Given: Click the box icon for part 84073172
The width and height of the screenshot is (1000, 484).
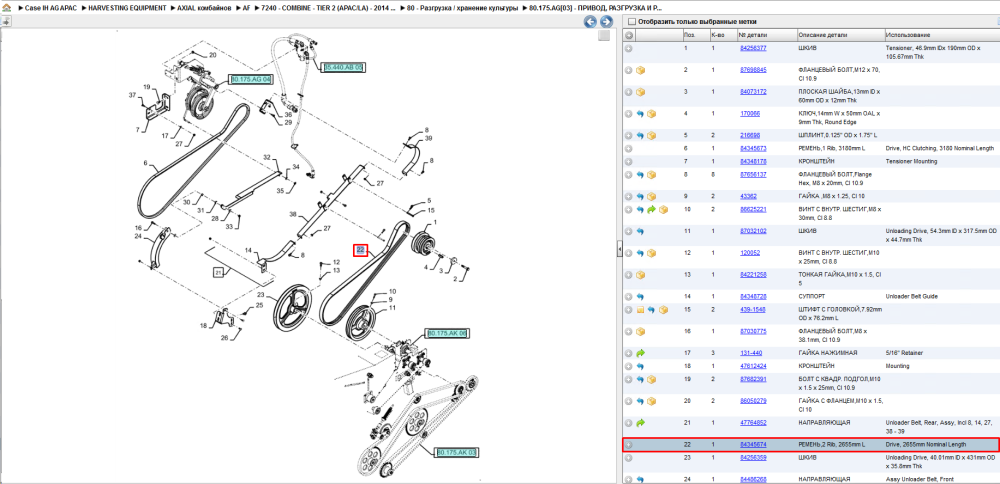Looking at the screenshot, I should (641, 92).
